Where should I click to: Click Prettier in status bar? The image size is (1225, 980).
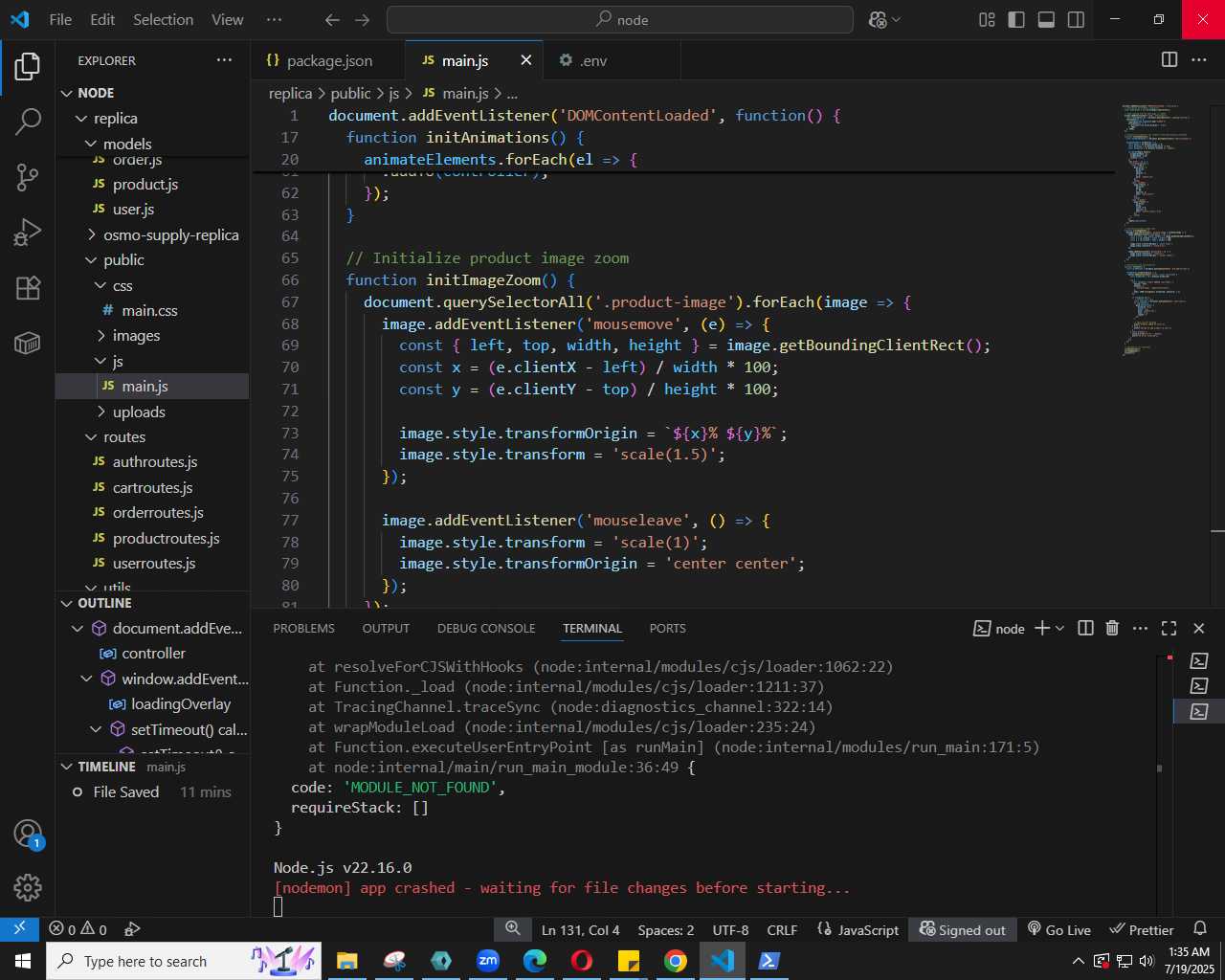pyautogui.click(x=1141, y=929)
